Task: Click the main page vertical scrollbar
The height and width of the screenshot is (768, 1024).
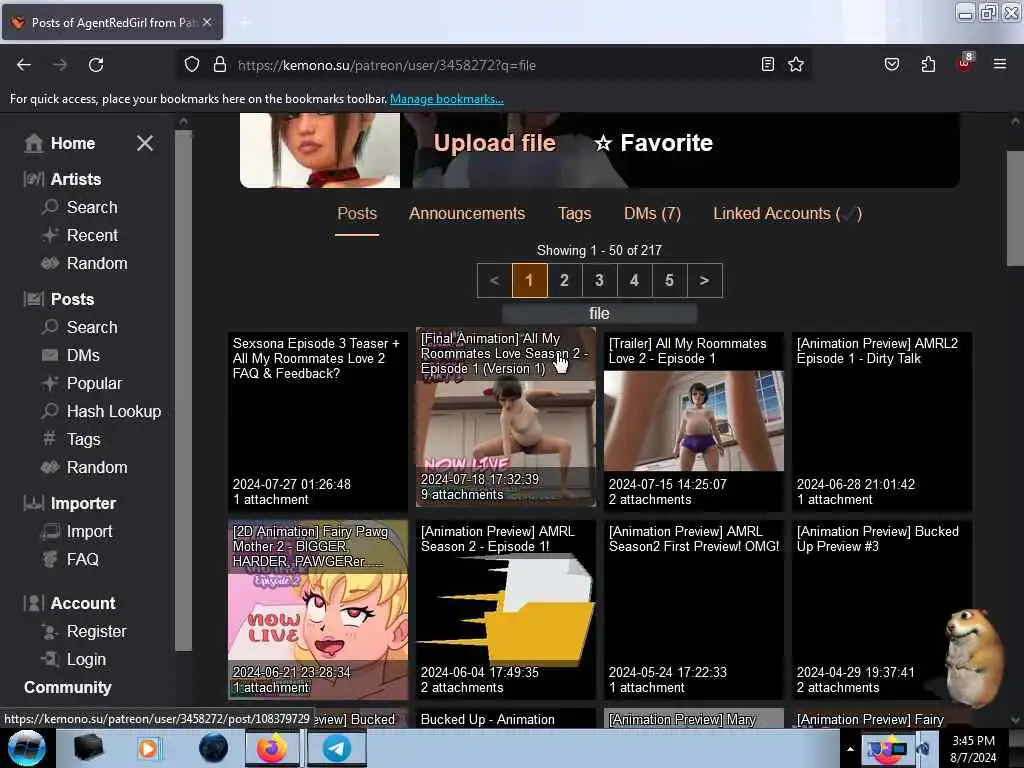Action: pos(1015,209)
